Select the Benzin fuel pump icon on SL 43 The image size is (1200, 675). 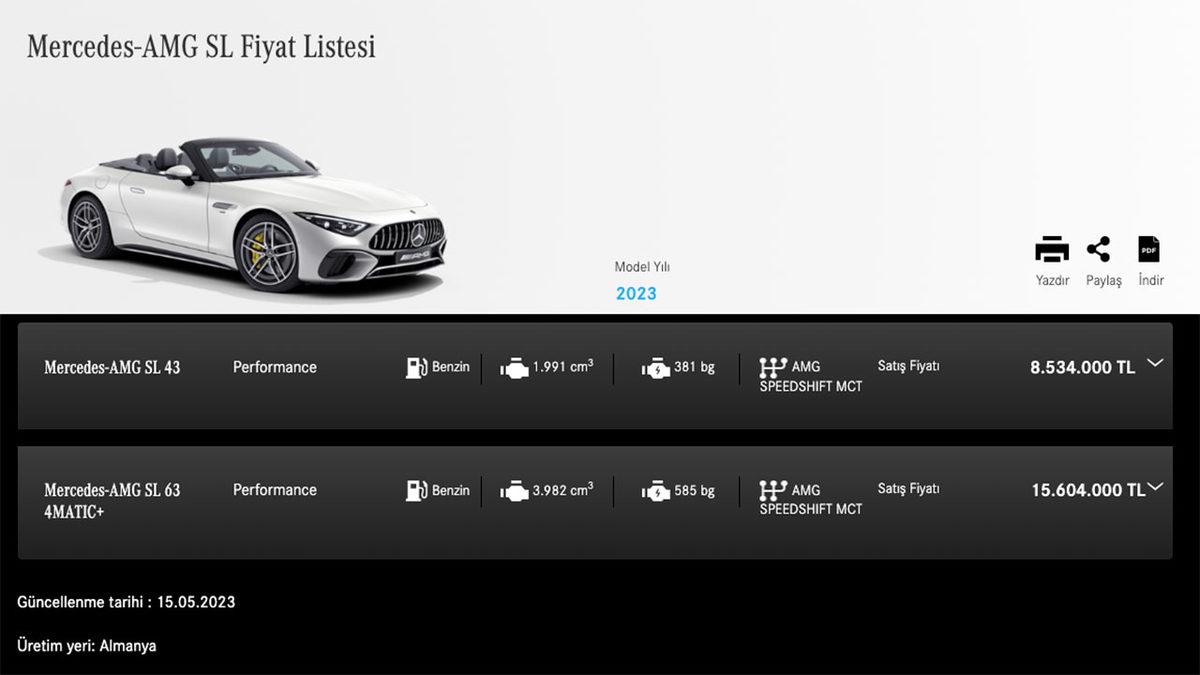(415, 366)
